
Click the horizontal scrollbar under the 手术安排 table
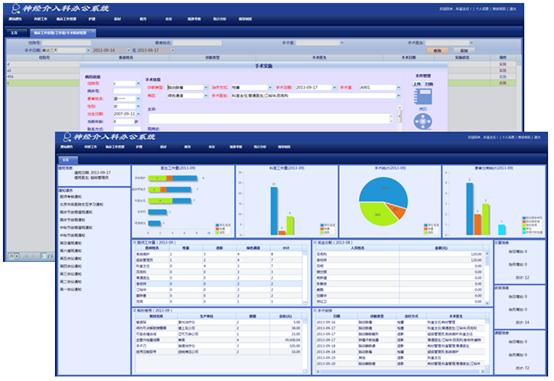[x=400, y=371]
